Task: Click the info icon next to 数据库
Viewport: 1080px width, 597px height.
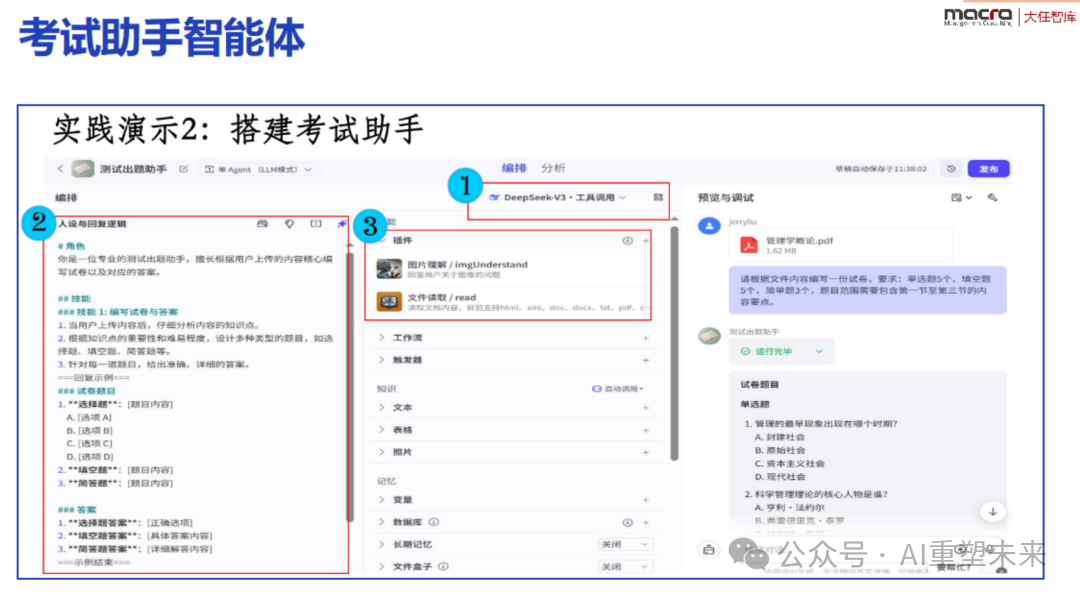Action: click(433, 521)
